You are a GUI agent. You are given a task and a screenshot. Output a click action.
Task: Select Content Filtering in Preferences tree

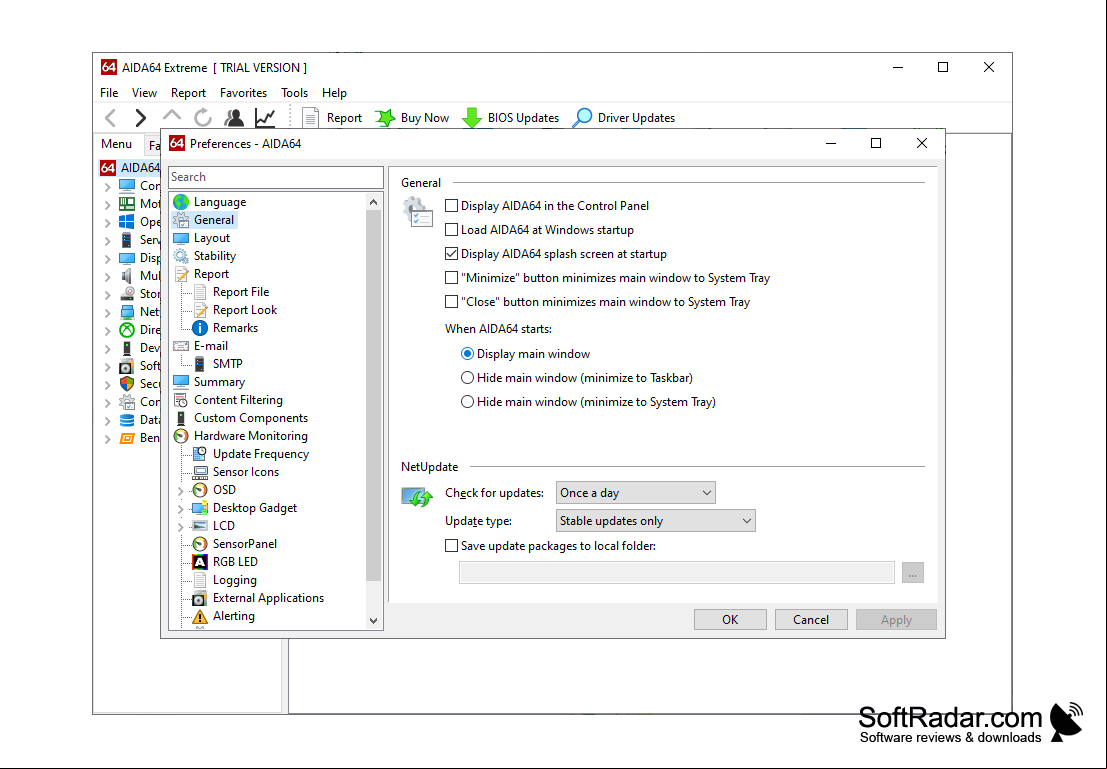(238, 400)
